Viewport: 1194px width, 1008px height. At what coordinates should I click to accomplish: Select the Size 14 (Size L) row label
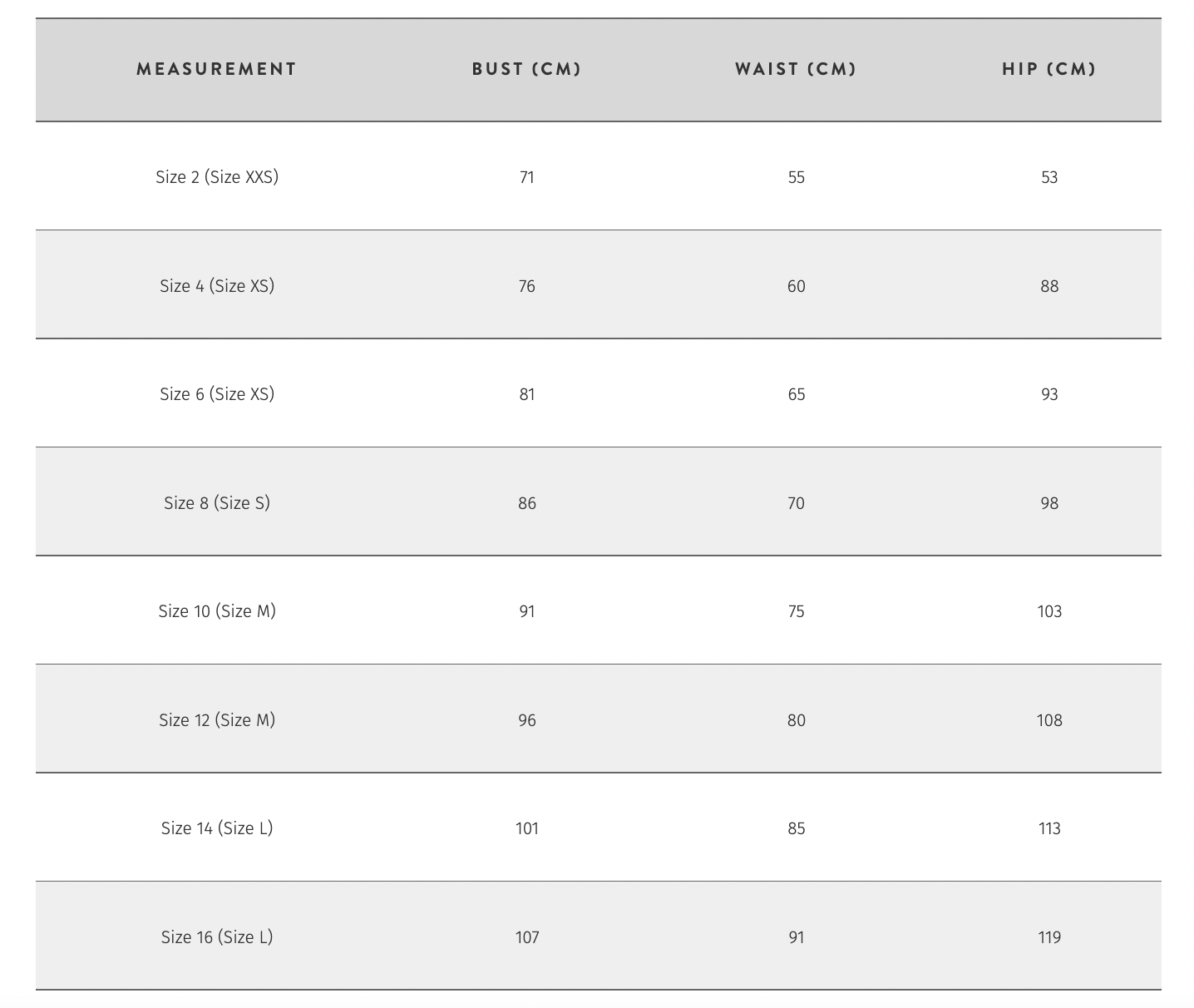217,828
